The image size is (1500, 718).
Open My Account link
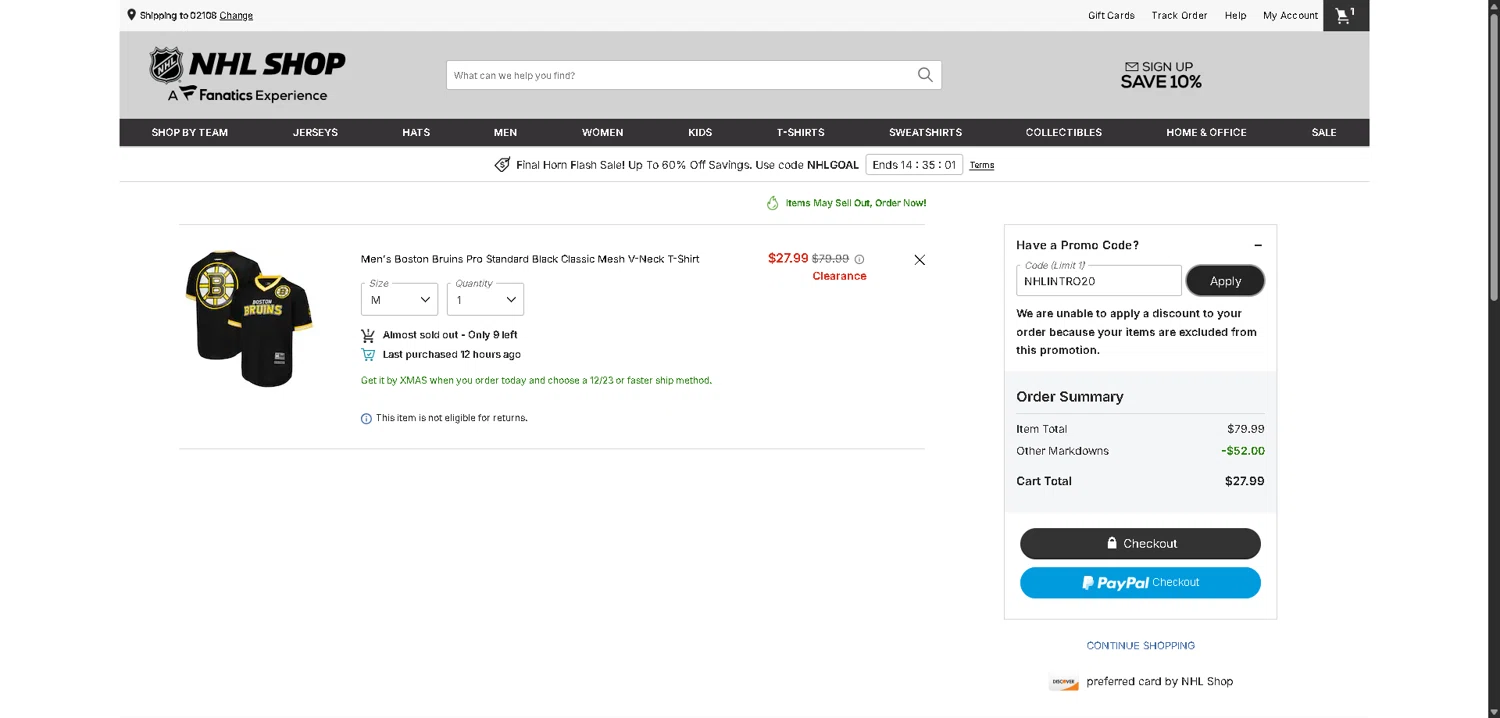pos(1290,16)
